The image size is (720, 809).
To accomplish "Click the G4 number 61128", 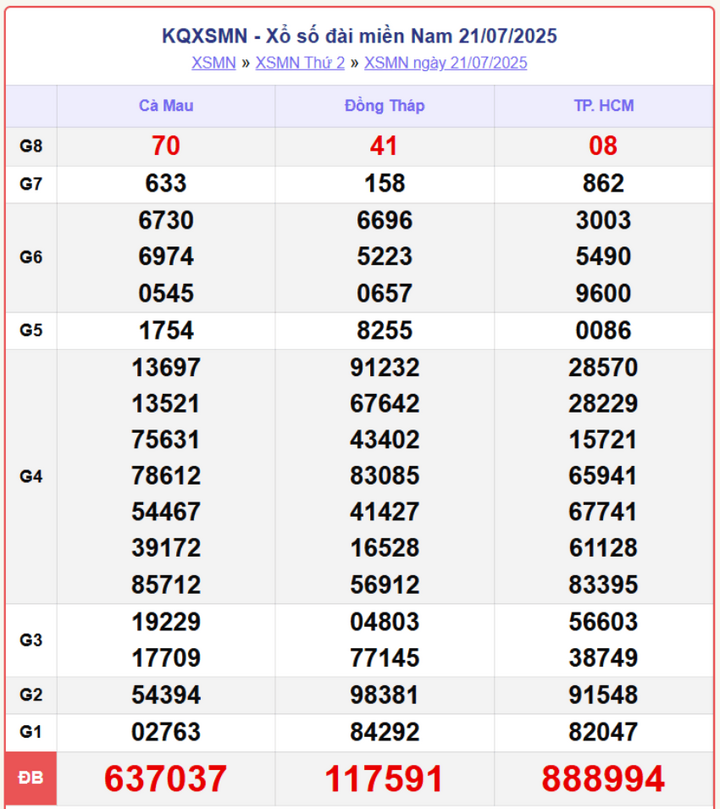I will click(x=603, y=548).
